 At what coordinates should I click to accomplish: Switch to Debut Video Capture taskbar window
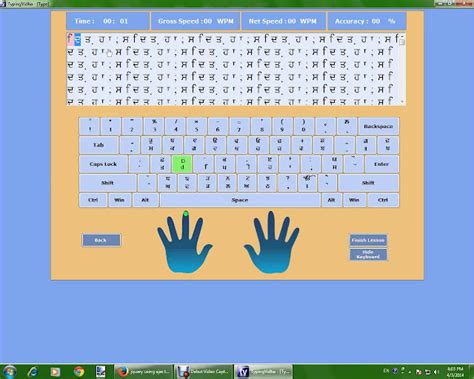pyautogui.click(x=204, y=371)
